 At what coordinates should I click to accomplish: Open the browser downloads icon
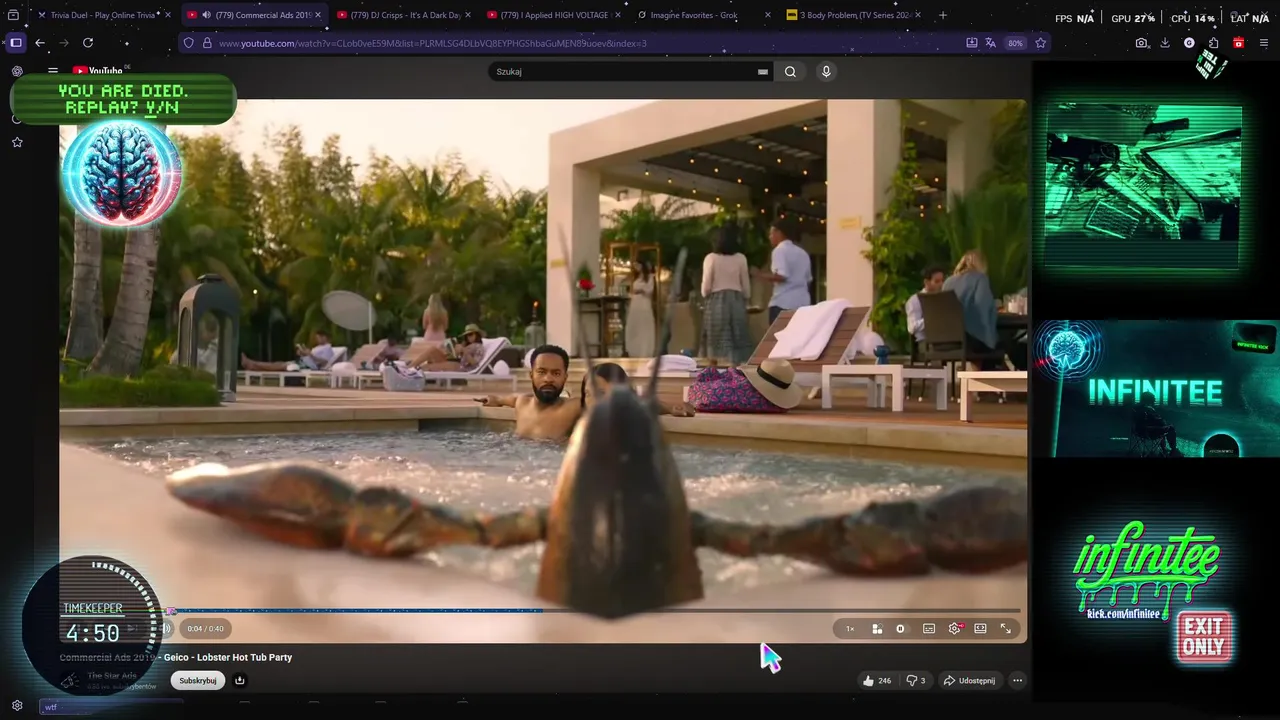[1166, 43]
